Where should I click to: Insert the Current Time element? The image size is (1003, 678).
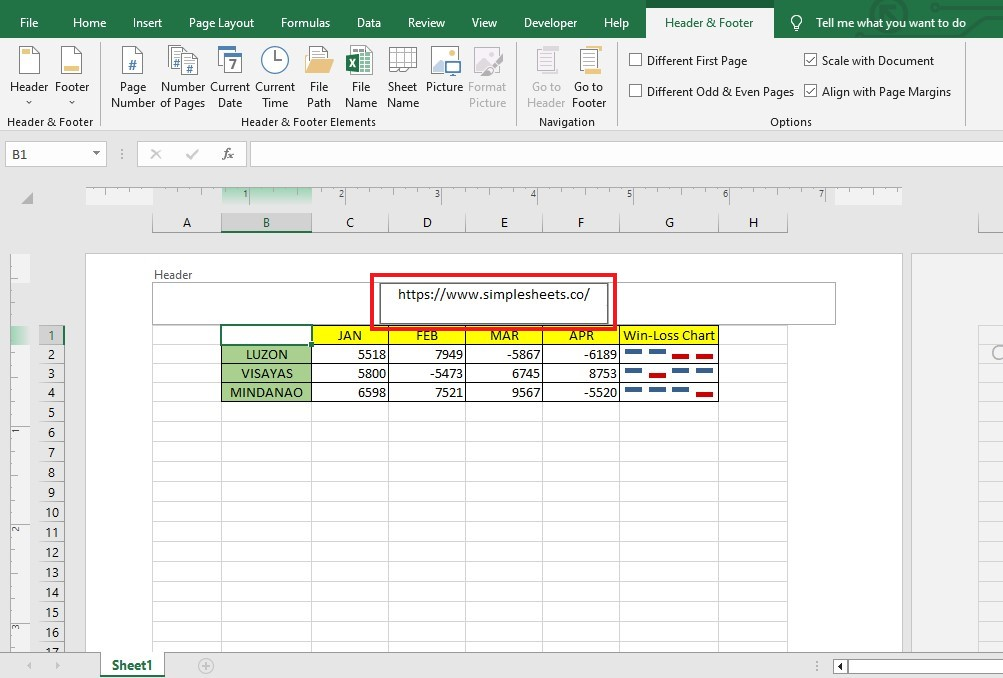(274, 75)
